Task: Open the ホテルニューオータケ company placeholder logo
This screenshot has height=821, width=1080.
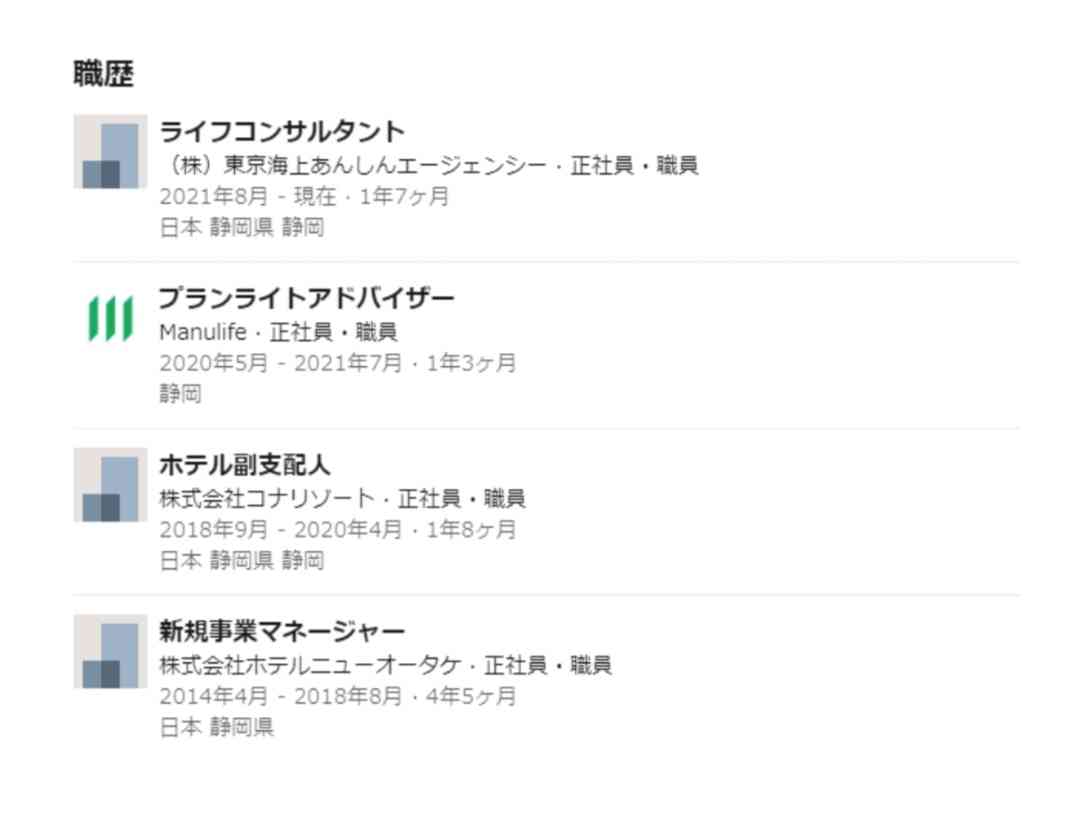Action: click(110, 652)
